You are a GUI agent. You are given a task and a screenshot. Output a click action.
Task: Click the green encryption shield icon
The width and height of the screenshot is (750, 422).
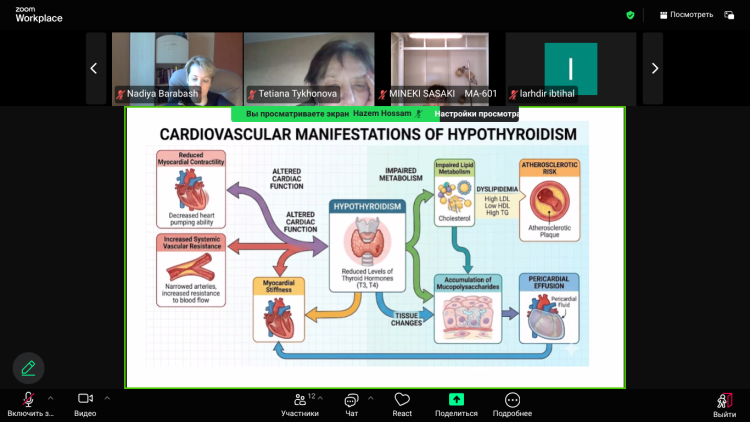click(630, 15)
